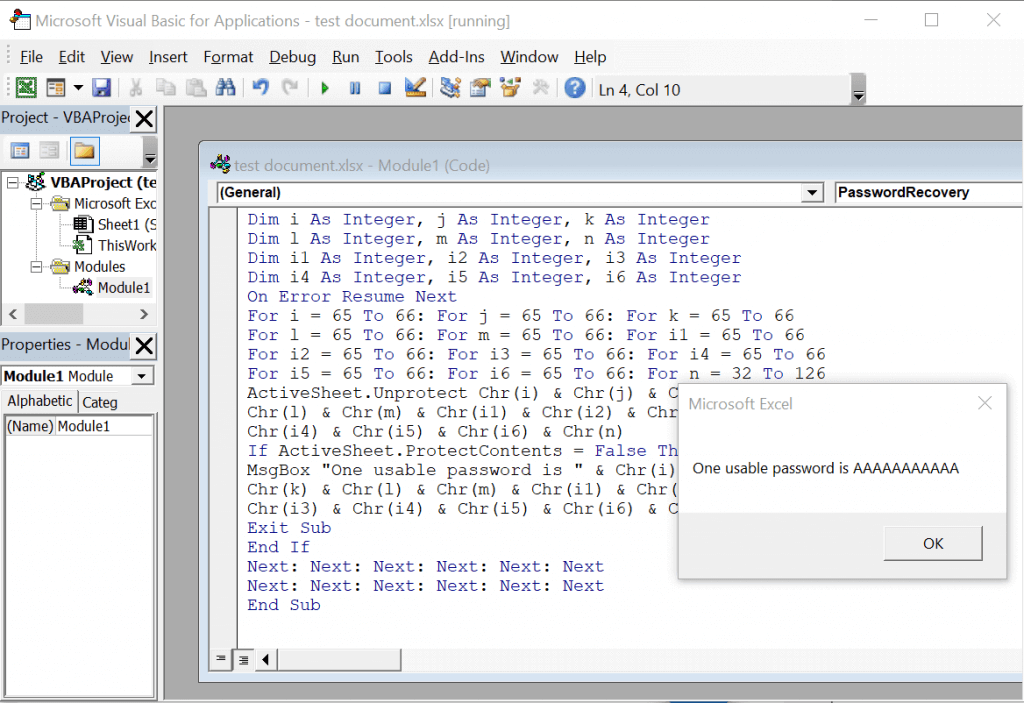The height and width of the screenshot is (703, 1024).
Task: Click the Project pane left scroll arrow
Action: pos(13,314)
